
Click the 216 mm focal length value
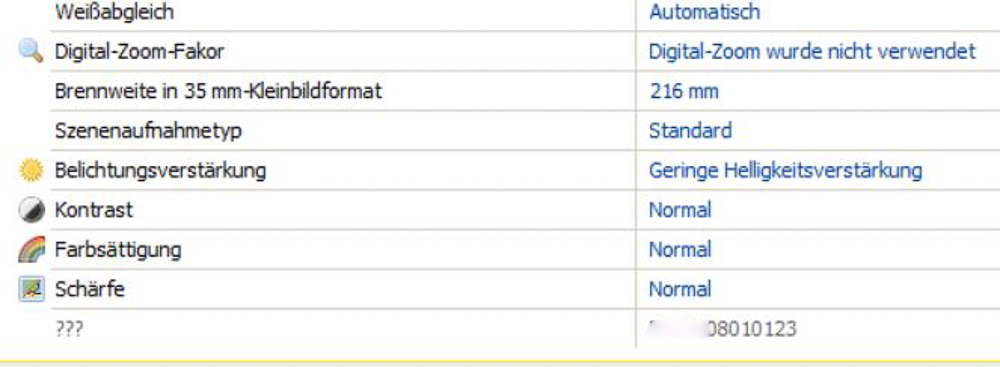(x=684, y=91)
